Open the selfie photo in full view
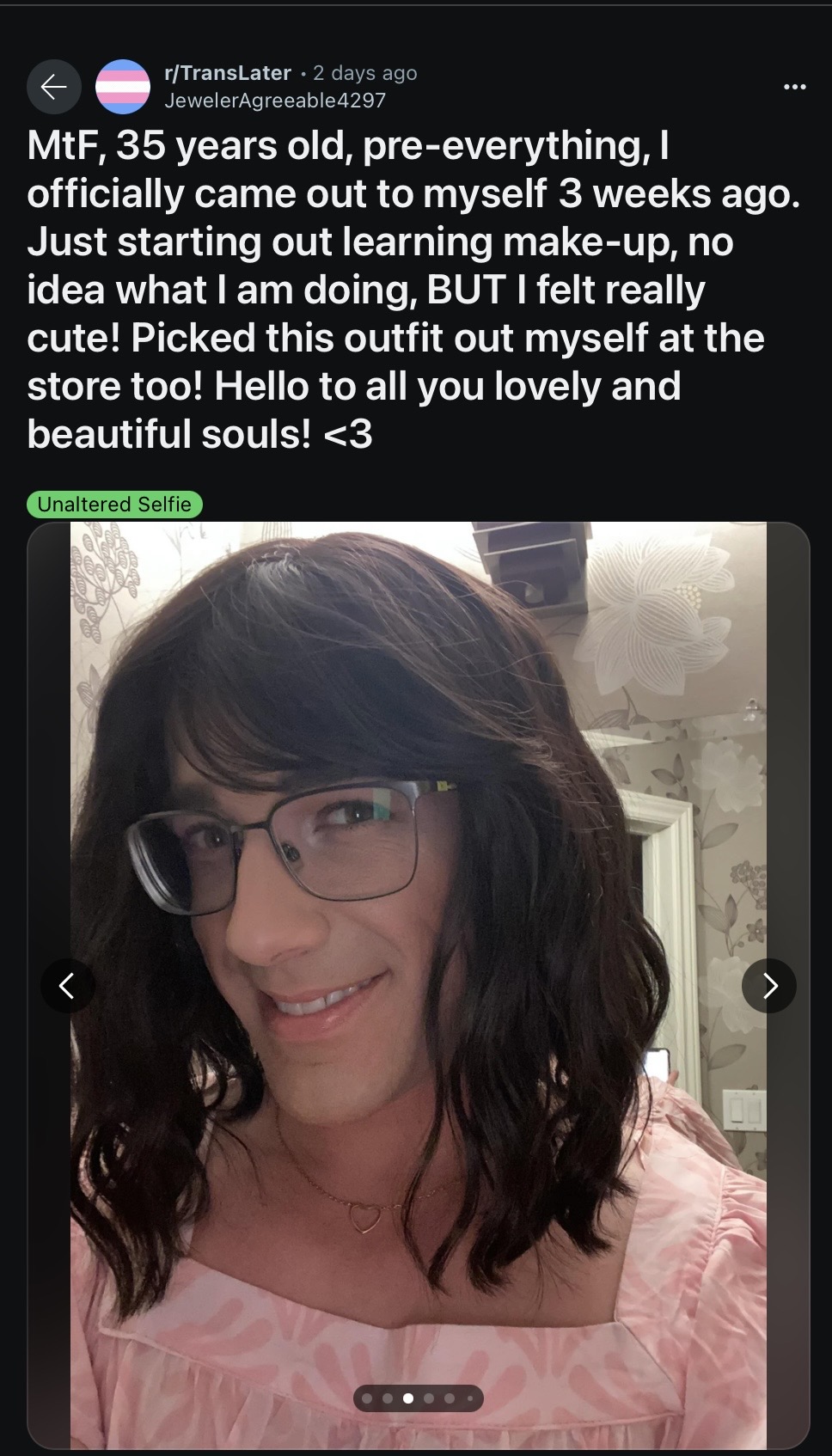This screenshot has height=1456, width=832. click(x=419, y=860)
